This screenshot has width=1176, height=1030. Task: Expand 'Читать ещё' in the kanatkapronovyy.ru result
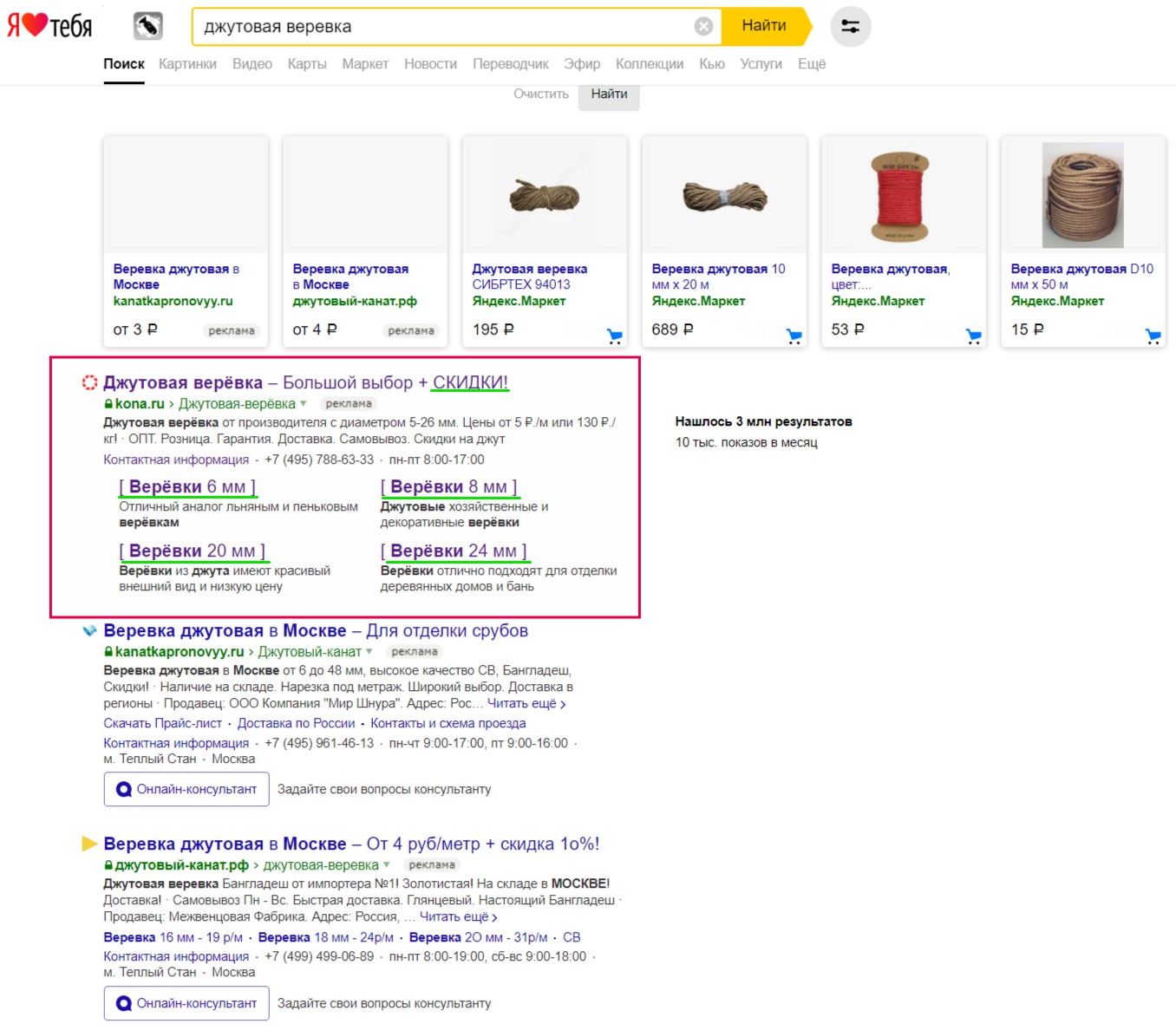click(526, 703)
